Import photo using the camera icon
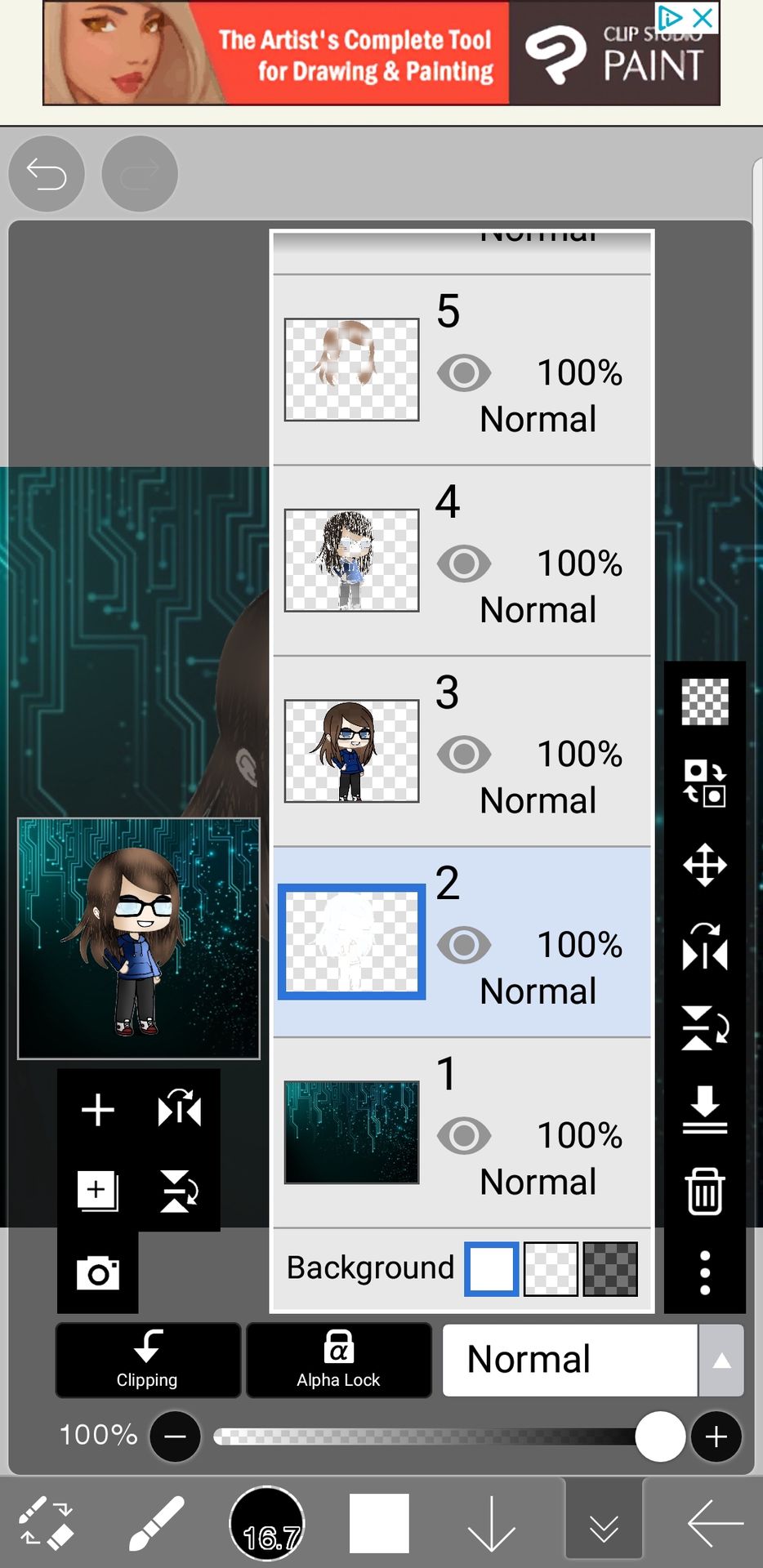The image size is (763, 1568). pyautogui.click(x=98, y=1272)
